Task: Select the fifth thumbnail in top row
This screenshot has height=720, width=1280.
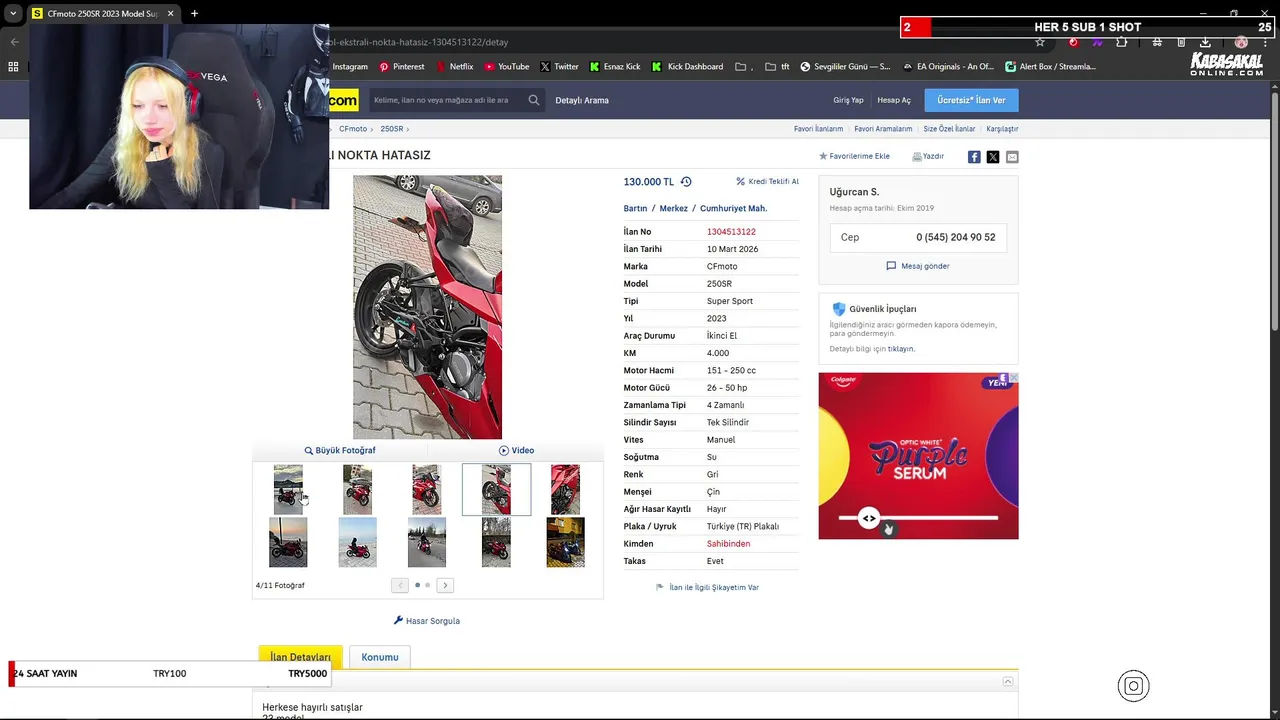Action: [x=565, y=489]
